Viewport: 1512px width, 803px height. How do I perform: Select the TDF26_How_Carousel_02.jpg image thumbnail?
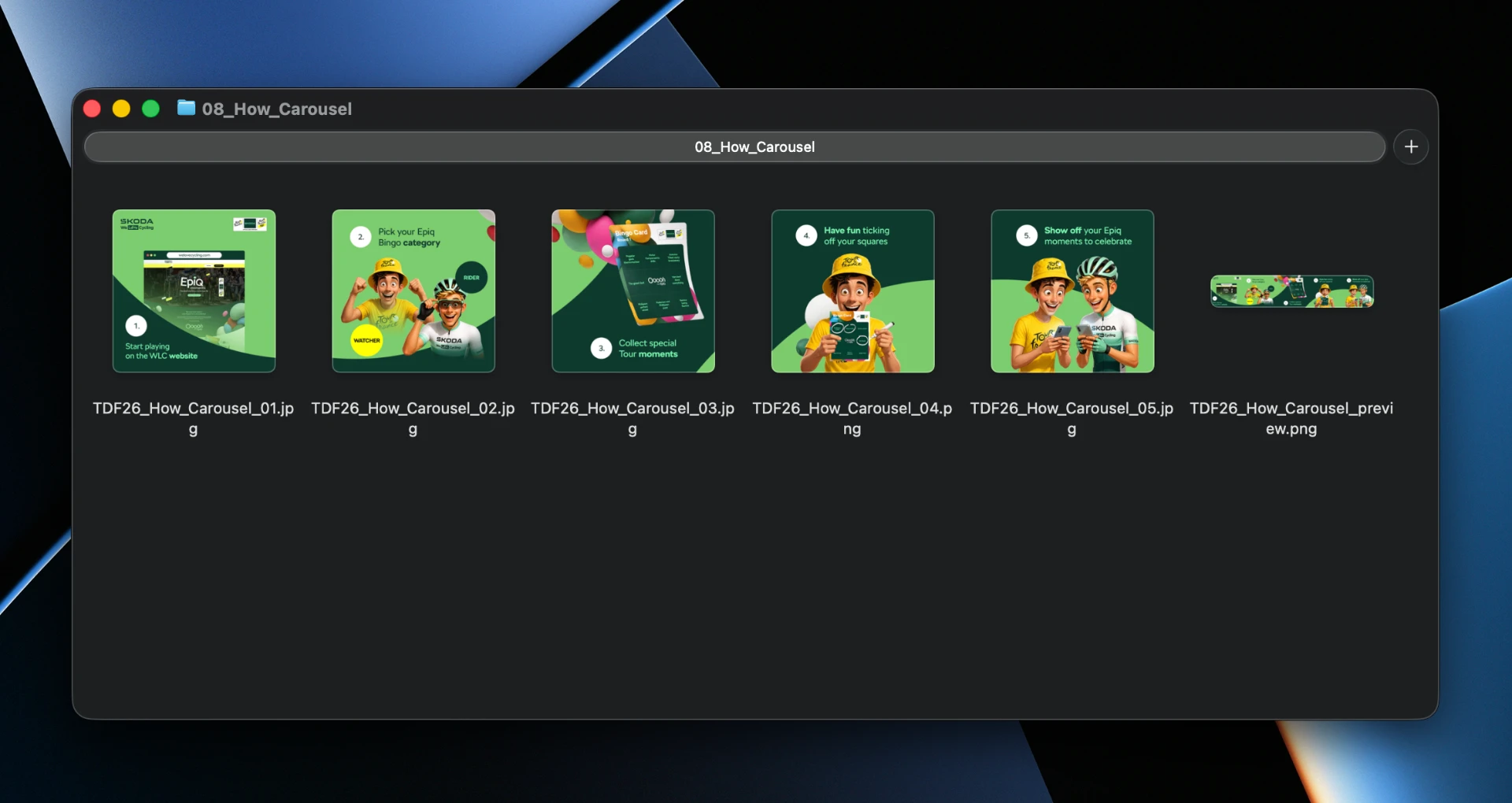click(413, 290)
